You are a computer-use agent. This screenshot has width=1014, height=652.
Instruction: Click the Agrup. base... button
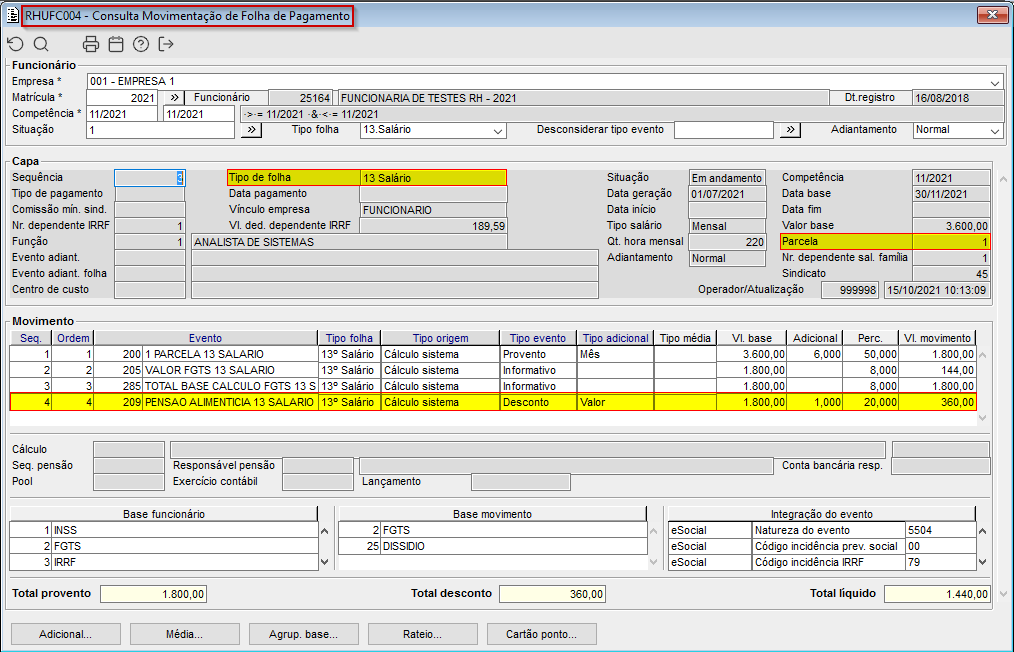pyautogui.click(x=301, y=634)
